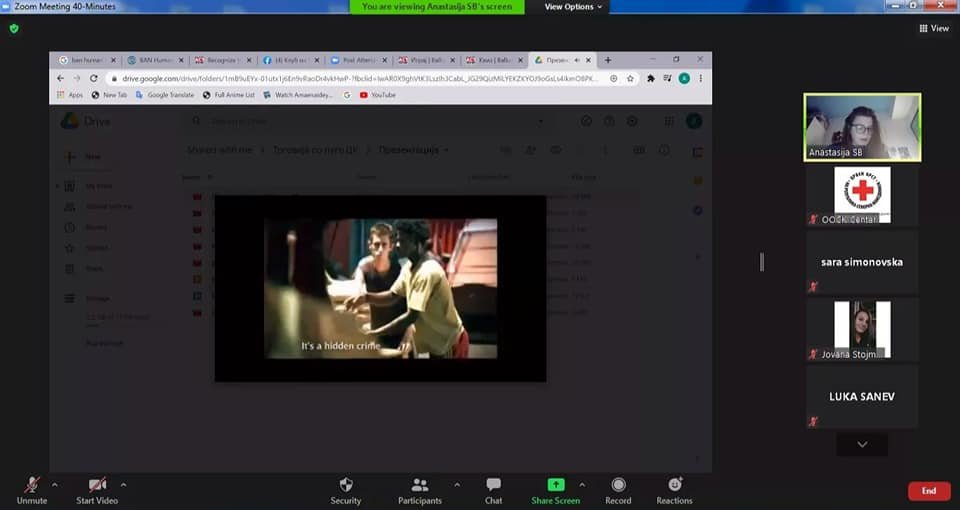Open the Participants panel
This screenshot has width=960, height=510.
click(x=419, y=491)
